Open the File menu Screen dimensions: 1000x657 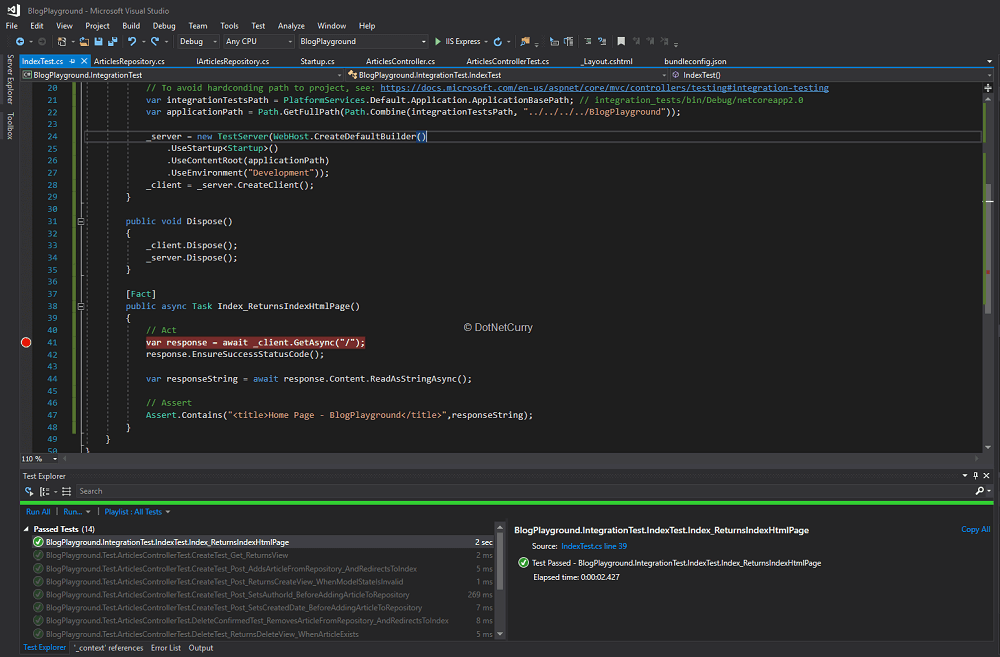tap(11, 26)
